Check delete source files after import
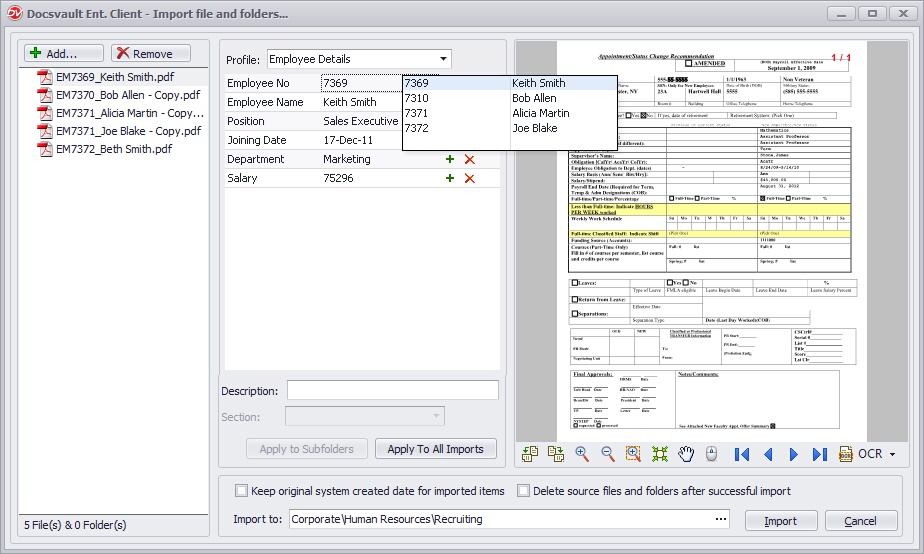This screenshot has height=554, width=924. (524, 491)
